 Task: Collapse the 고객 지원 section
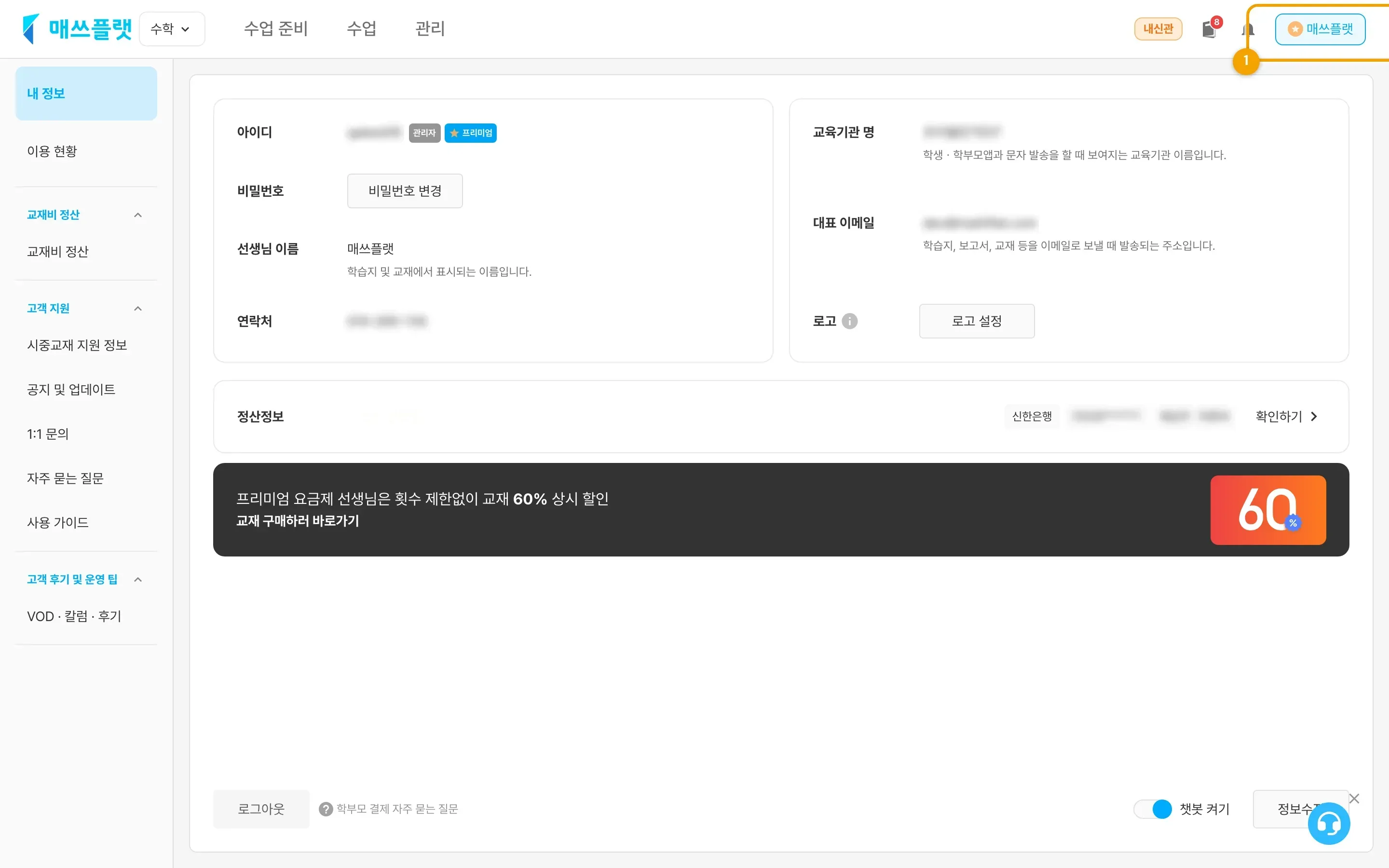click(x=138, y=308)
